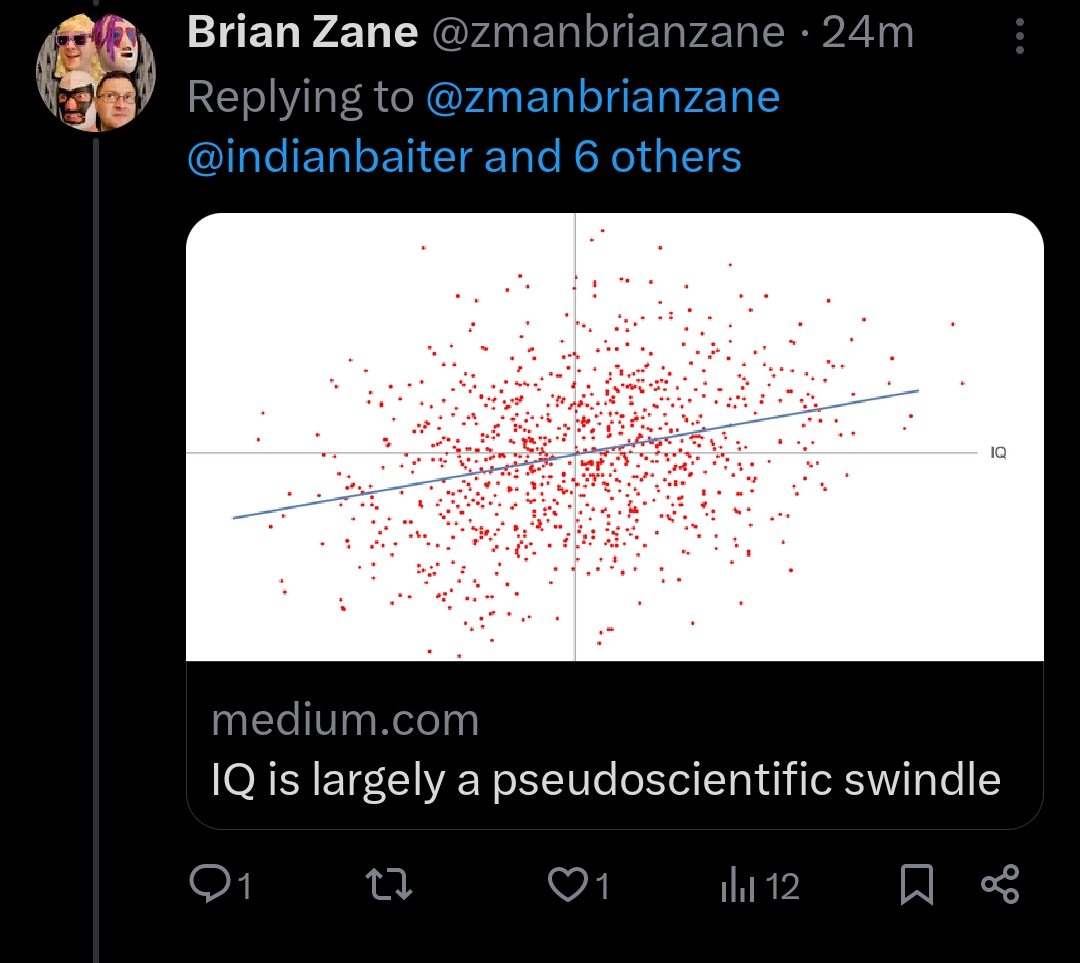The width and height of the screenshot is (1080, 963).
Task: Open view analytics bar chart icon
Action: pos(738,885)
